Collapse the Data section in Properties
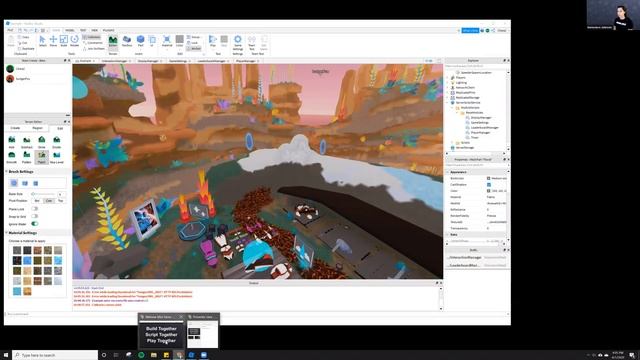The height and width of the screenshot is (360, 640). point(447,235)
